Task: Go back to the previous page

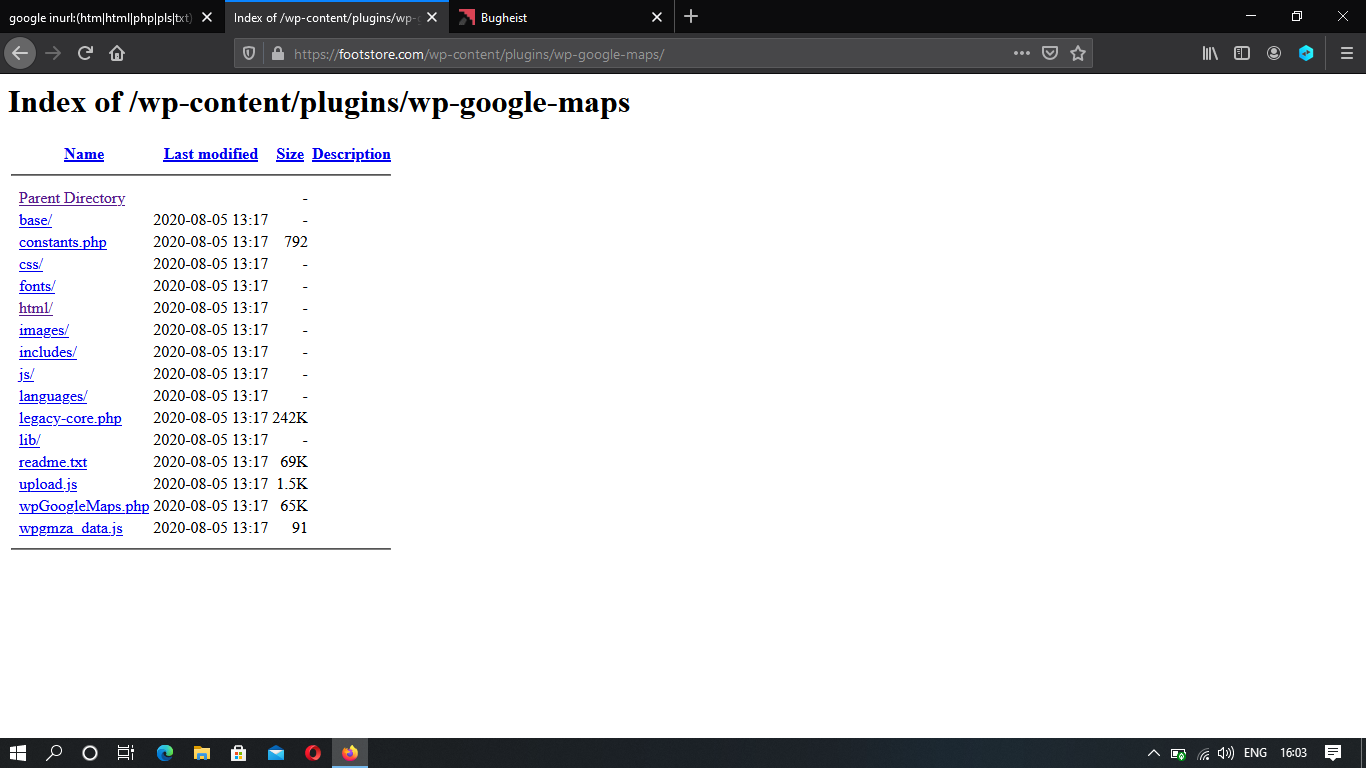Action: (20, 53)
